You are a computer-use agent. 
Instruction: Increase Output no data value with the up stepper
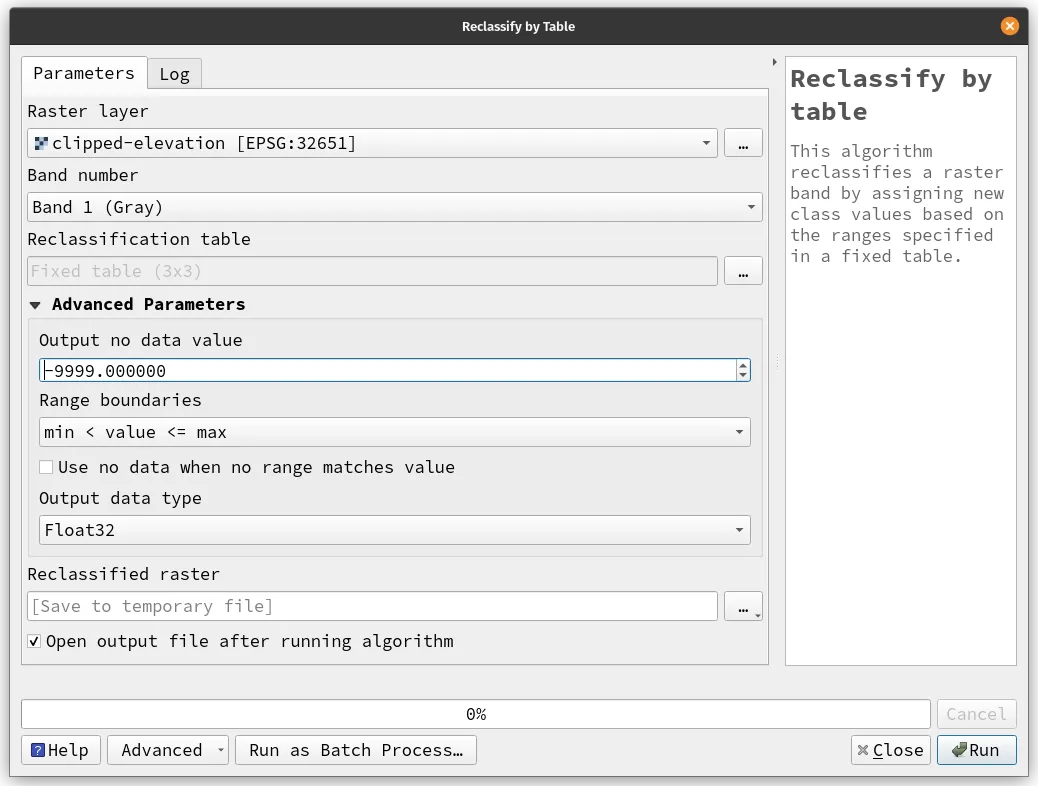(x=742, y=363)
